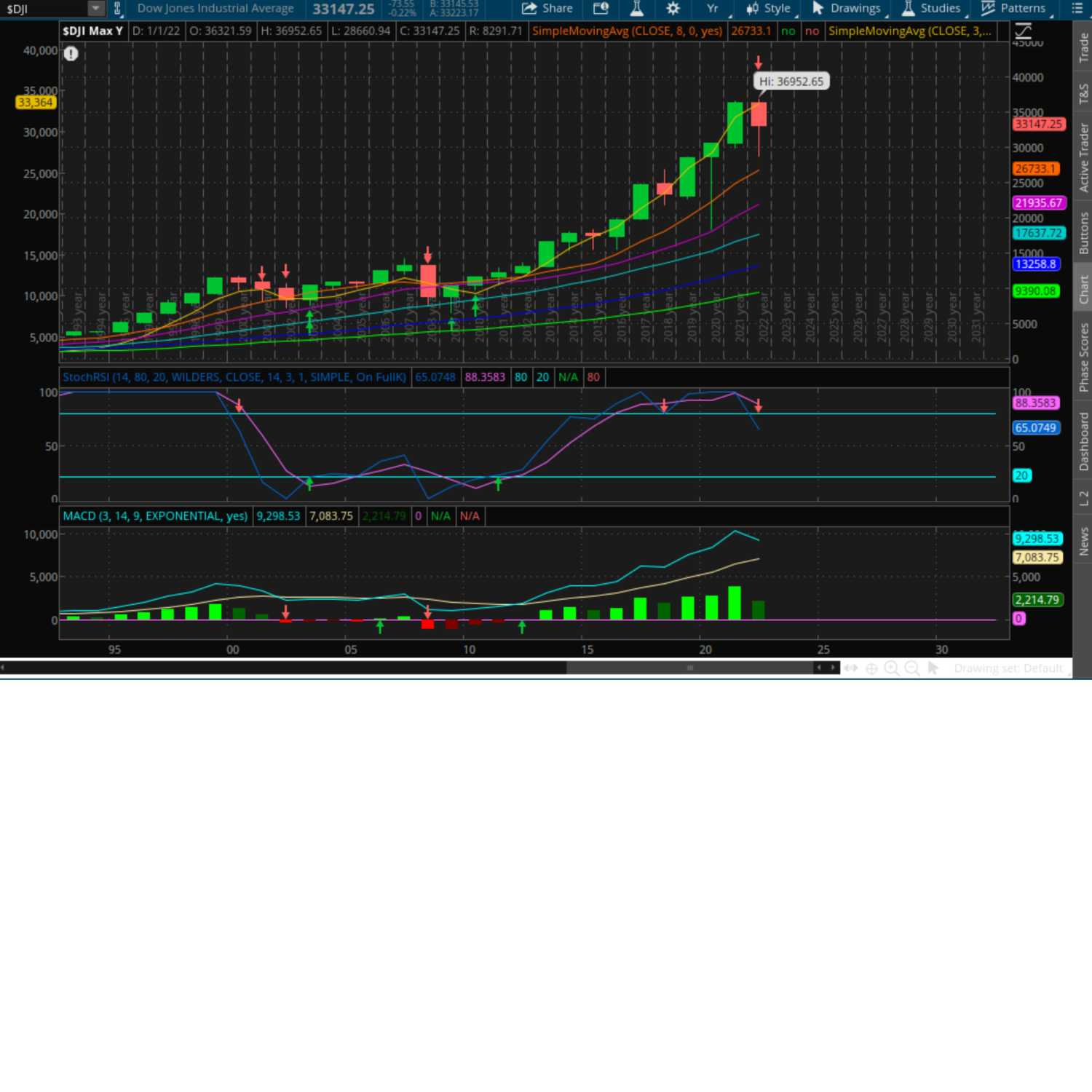The width and height of the screenshot is (1092, 1092).
Task: Open chart settings gear icon
Action: pyautogui.click(x=673, y=9)
